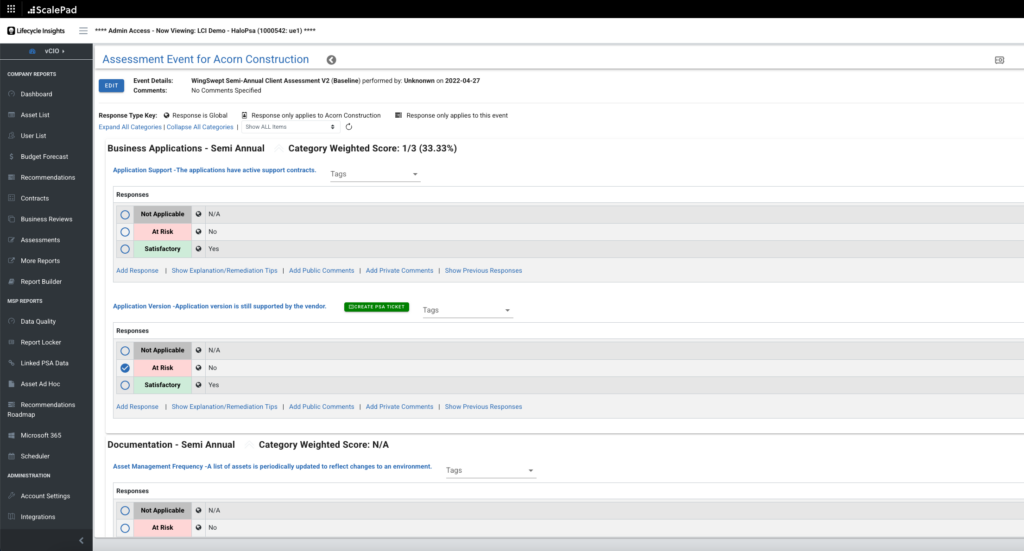Viewport: 1024px width, 551px height.
Task: Click the Contracts sidebar icon
Action: 11,198
